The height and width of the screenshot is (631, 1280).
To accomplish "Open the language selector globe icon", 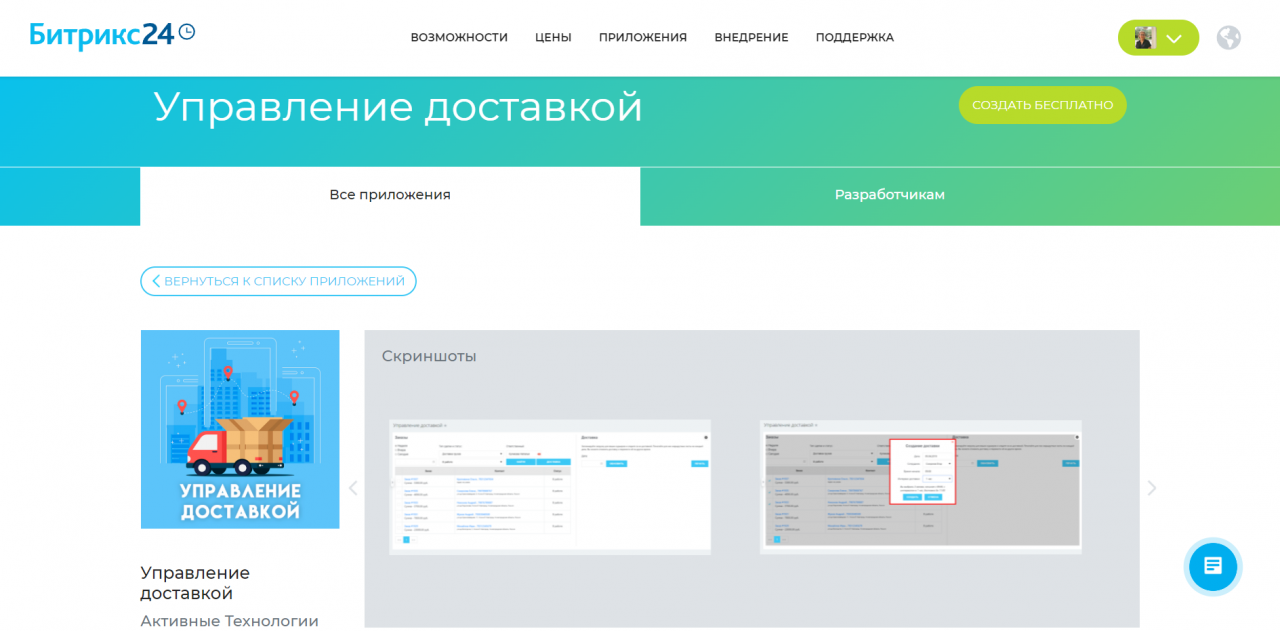I will 1228,38.
